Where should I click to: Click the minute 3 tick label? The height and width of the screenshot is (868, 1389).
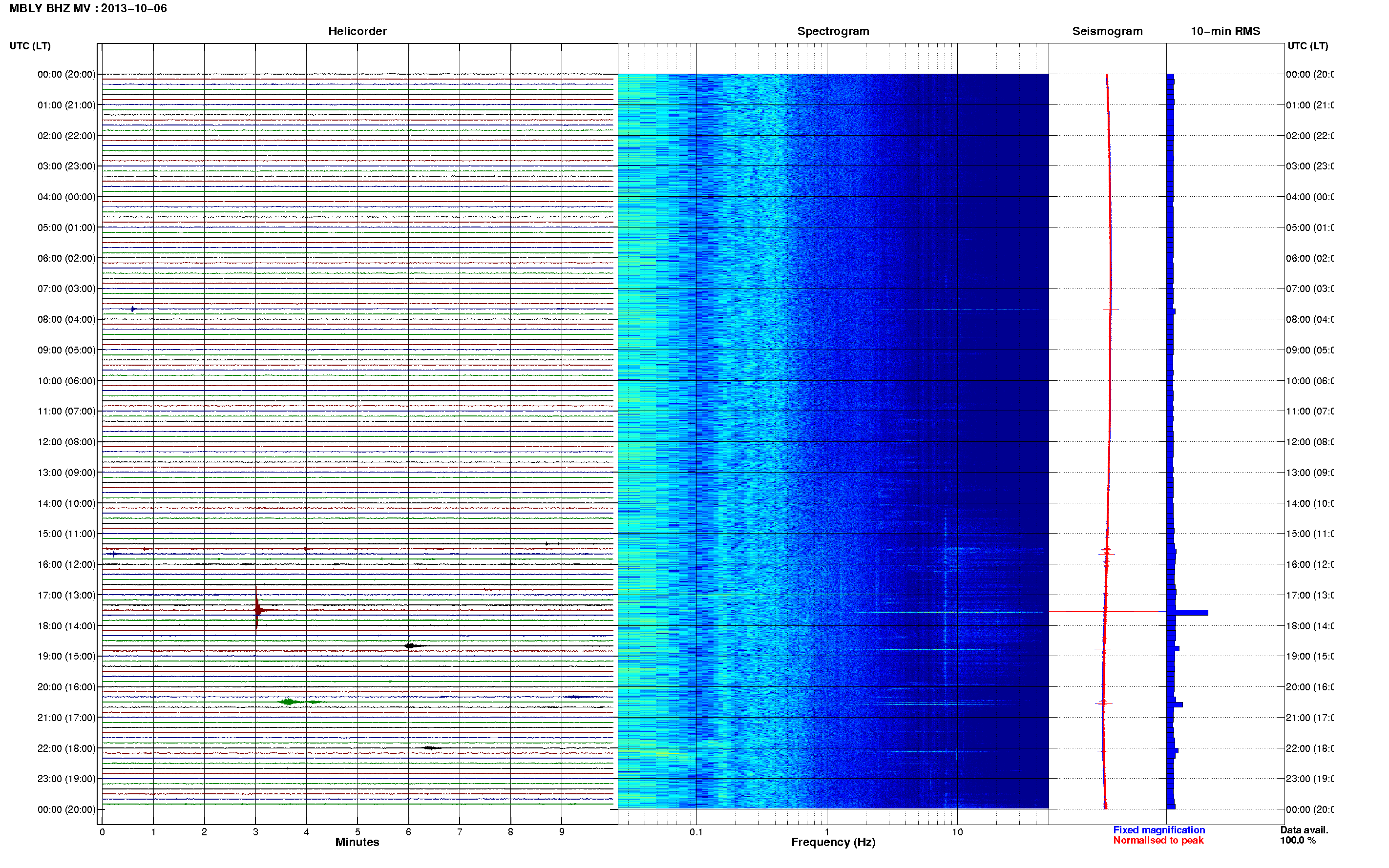(255, 832)
